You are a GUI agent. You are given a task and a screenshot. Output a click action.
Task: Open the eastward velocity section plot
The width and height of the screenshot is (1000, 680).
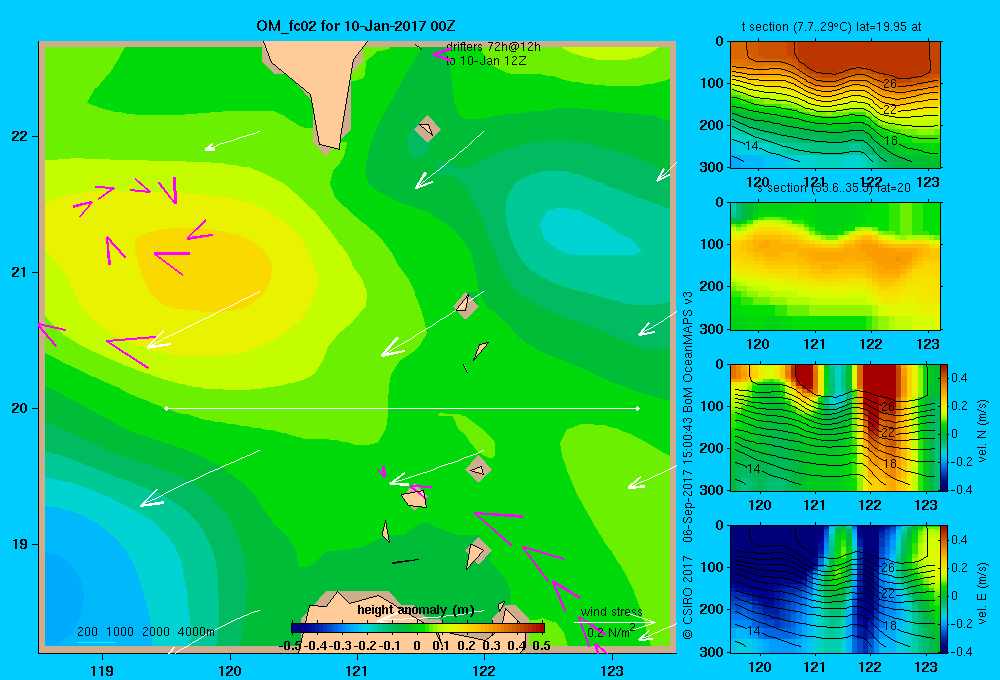[x=835, y=589]
